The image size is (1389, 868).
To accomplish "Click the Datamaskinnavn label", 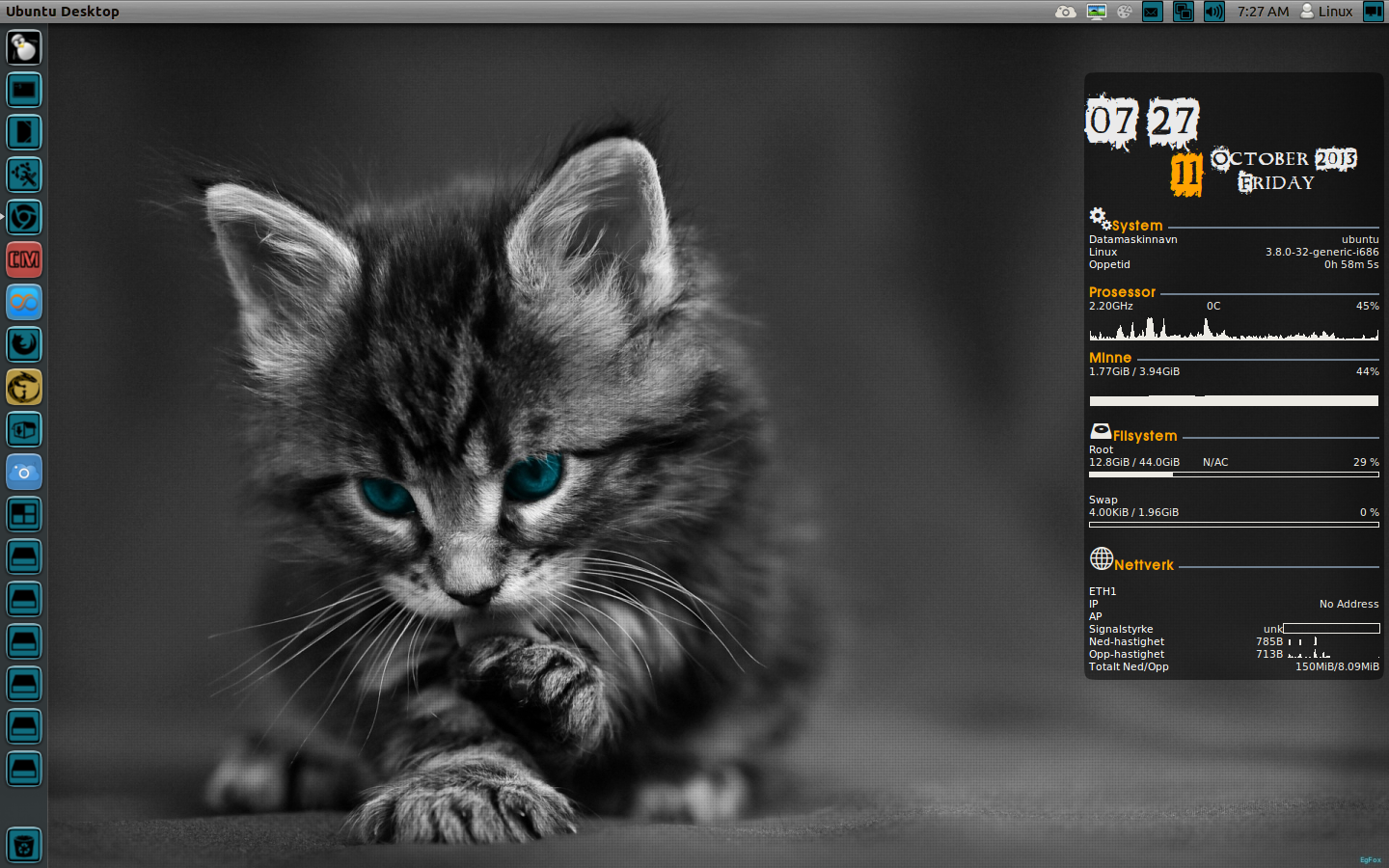I will 1133,239.
